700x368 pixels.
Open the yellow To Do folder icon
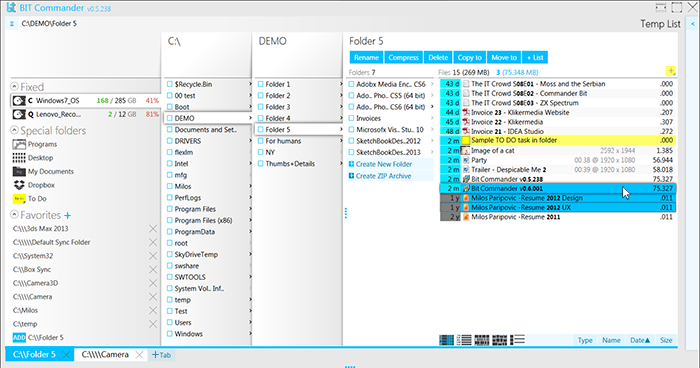pyautogui.click(x=19, y=199)
